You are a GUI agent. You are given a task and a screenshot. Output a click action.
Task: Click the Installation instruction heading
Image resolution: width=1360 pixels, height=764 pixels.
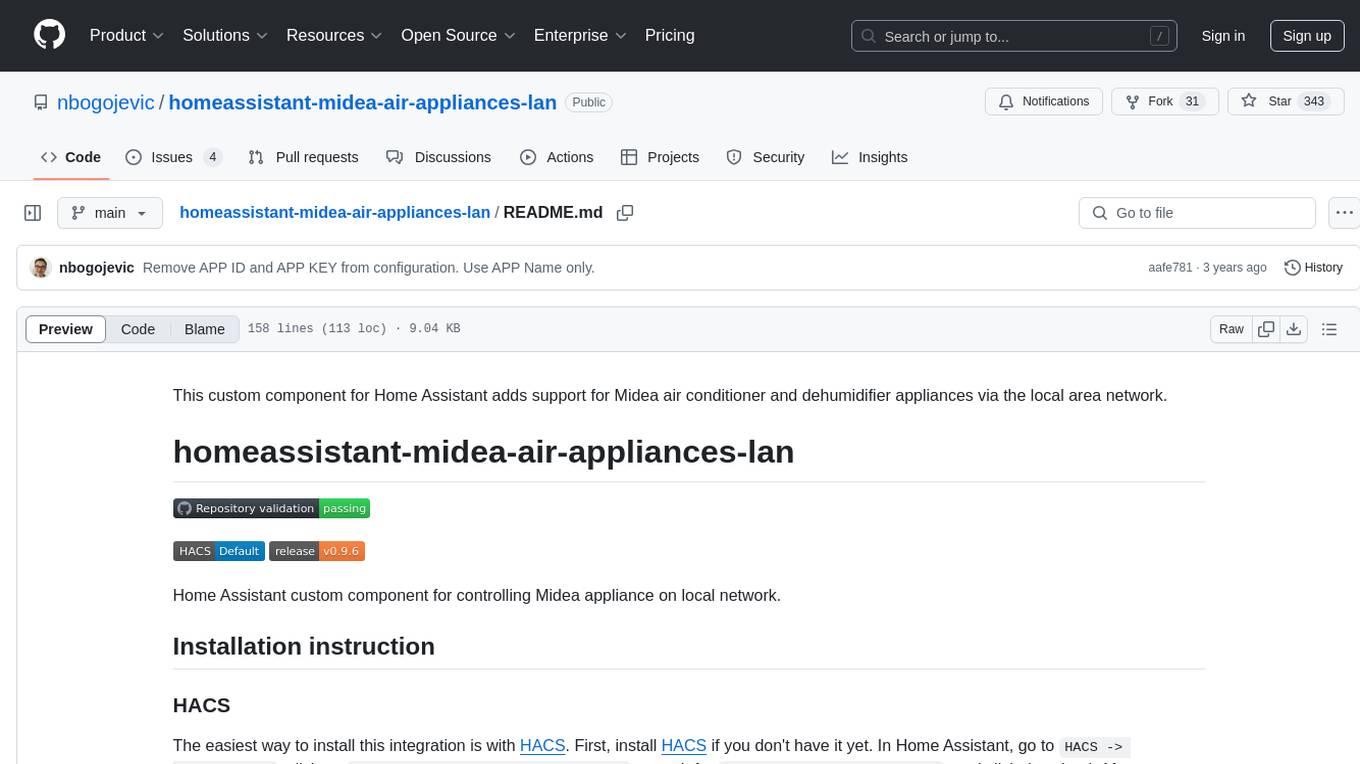click(304, 646)
